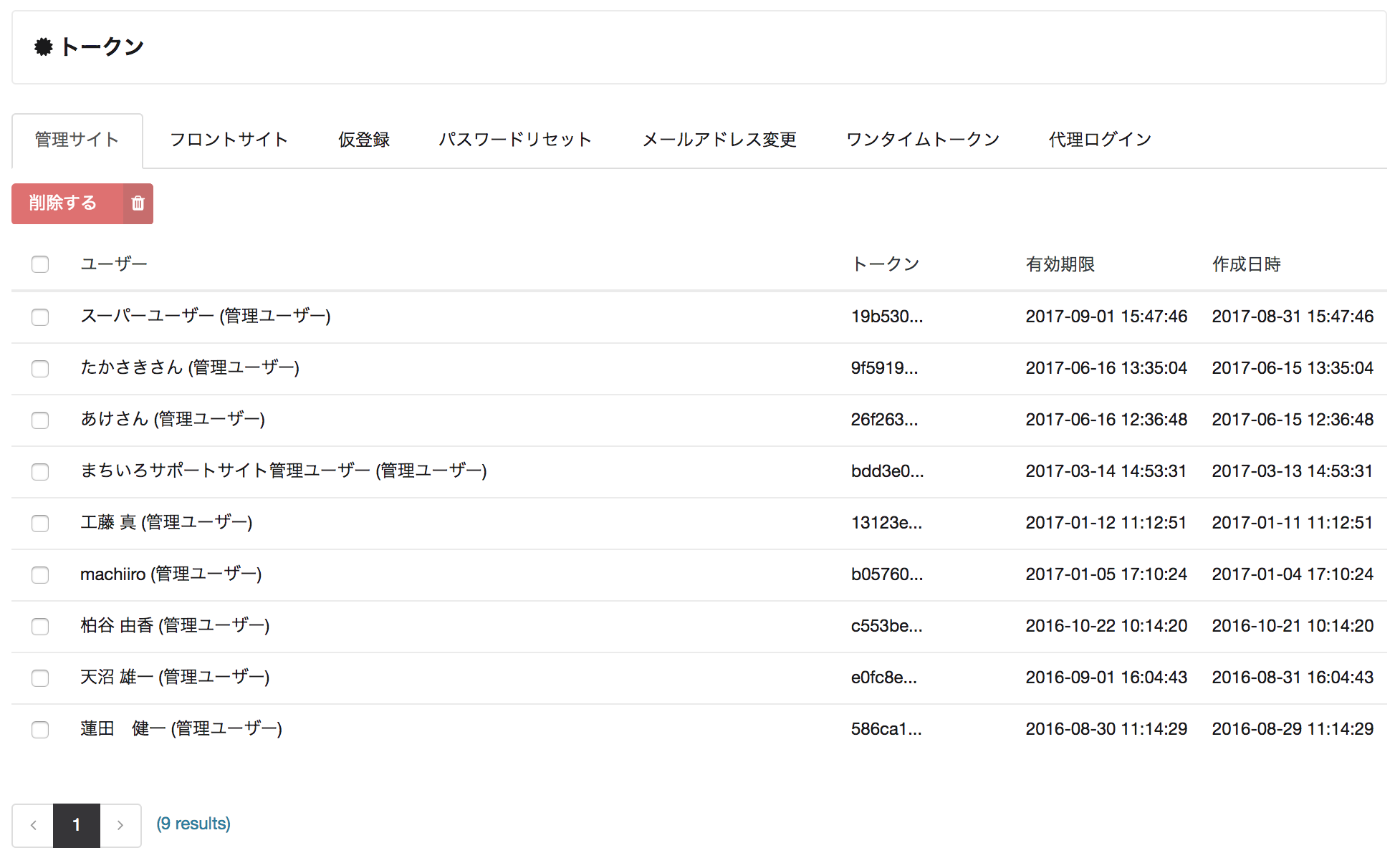Click expiry date 2017-06-16 12:36:48

point(1106,420)
